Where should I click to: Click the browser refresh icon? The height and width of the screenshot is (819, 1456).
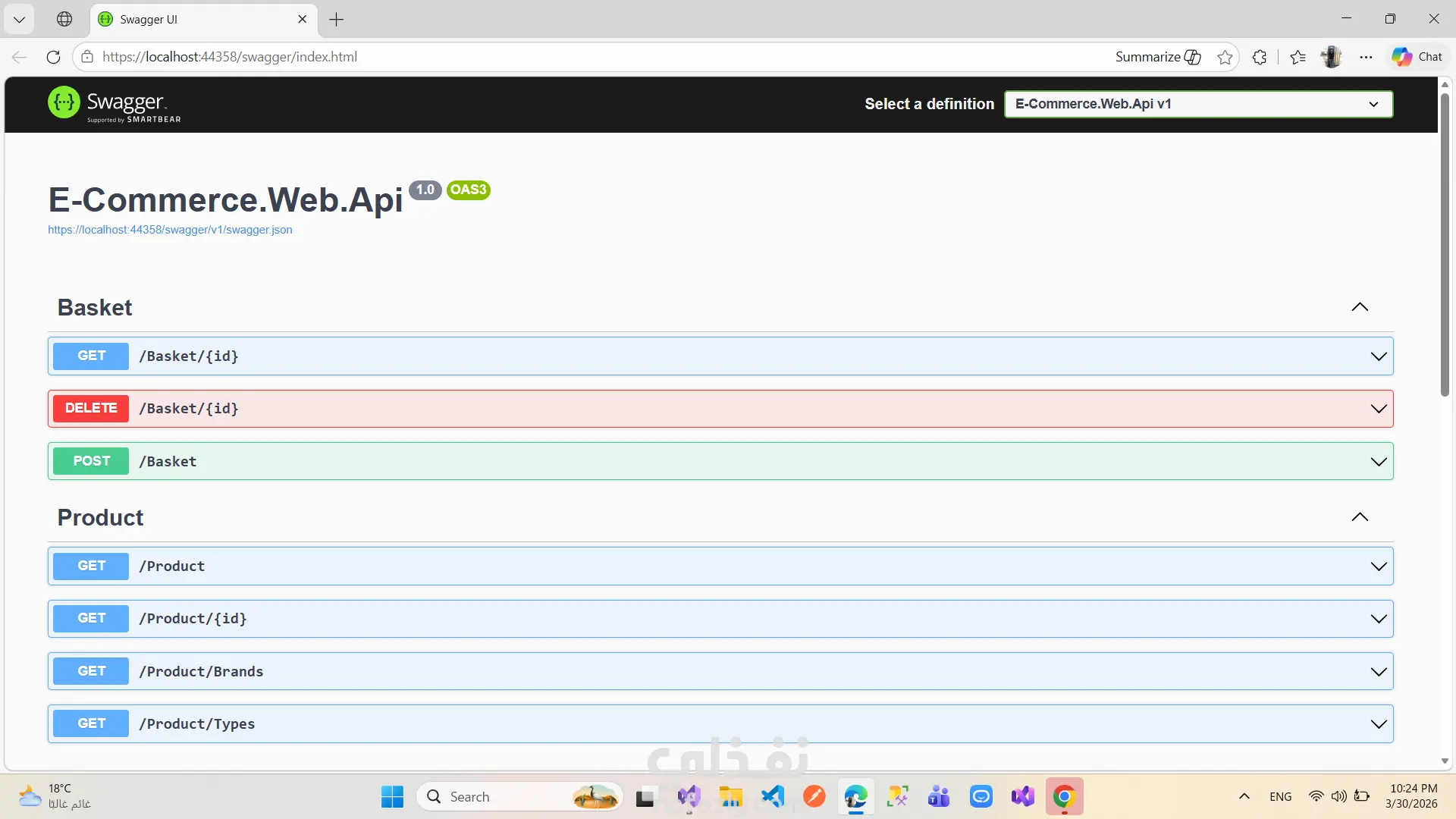tap(53, 57)
